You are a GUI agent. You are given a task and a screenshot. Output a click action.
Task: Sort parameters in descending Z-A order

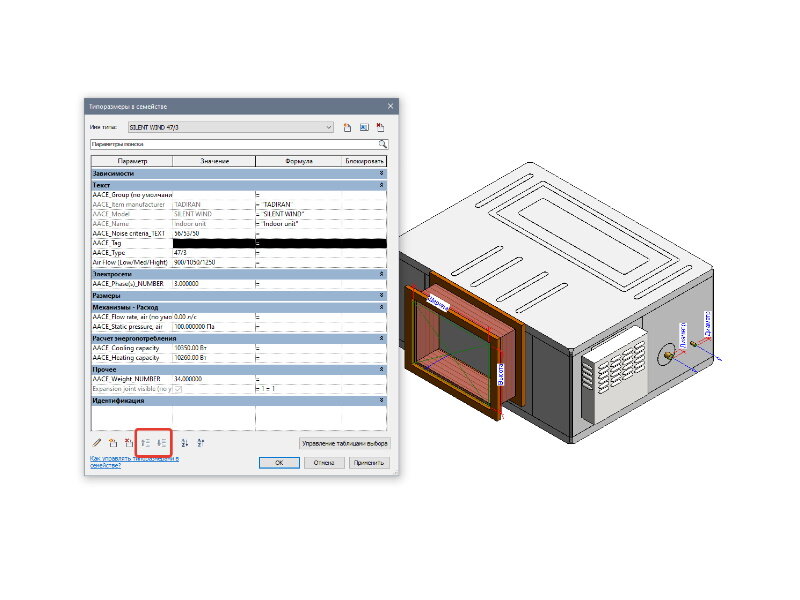201,443
